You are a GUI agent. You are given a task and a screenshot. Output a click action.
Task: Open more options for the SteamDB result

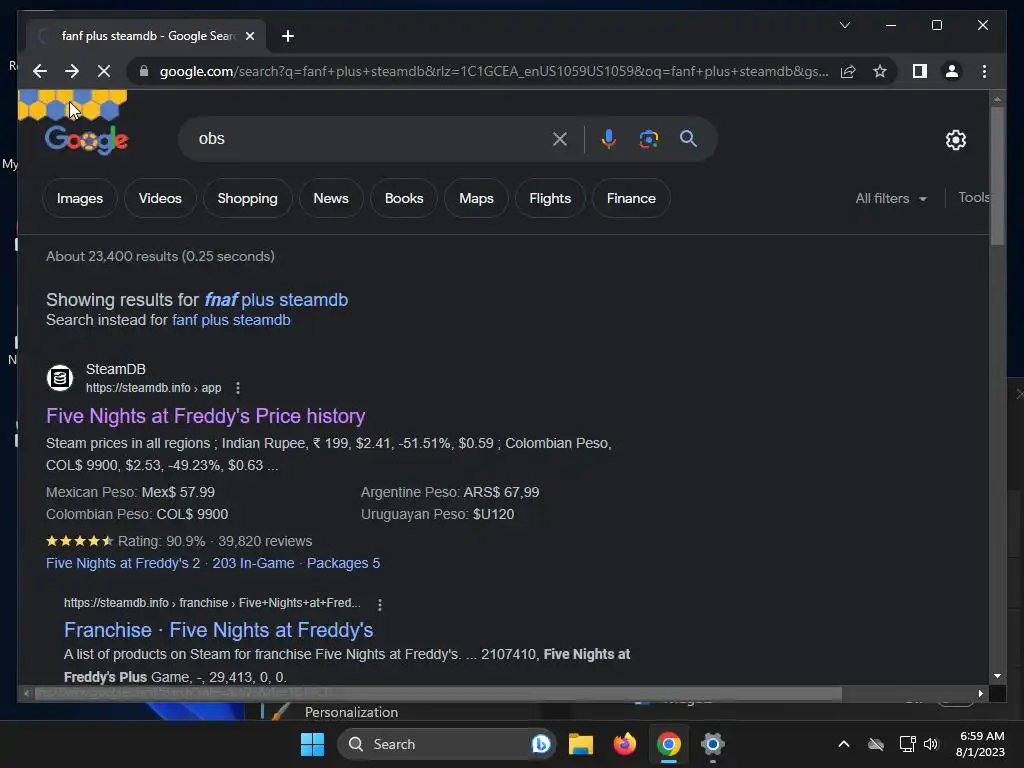(x=238, y=388)
